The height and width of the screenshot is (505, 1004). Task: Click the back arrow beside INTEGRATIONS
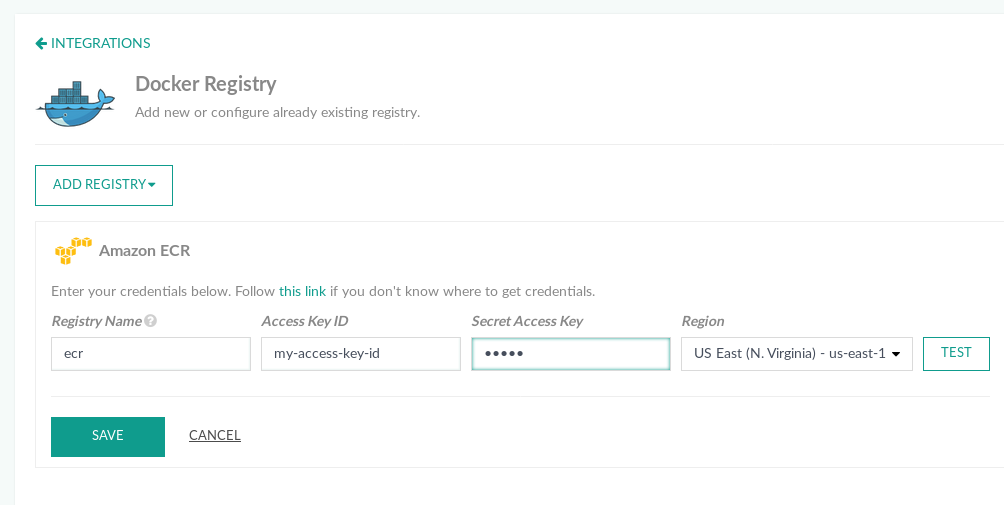(41, 43)
